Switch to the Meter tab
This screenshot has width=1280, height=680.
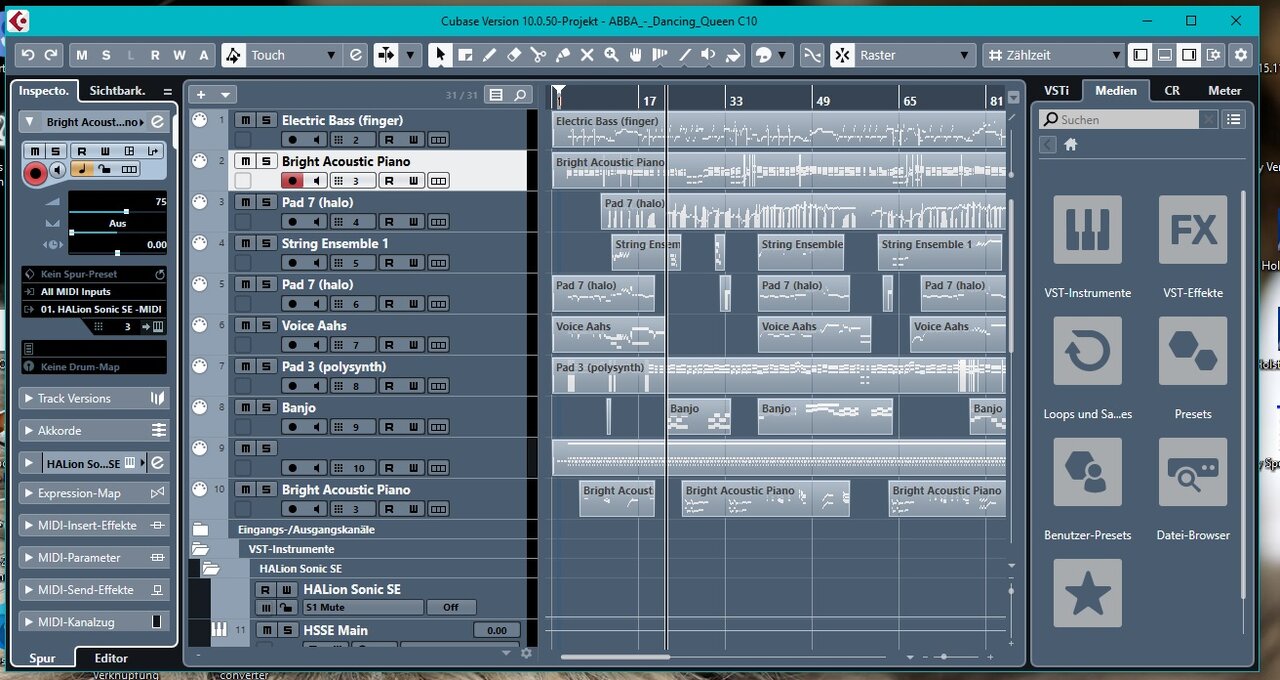(1224, 90)
